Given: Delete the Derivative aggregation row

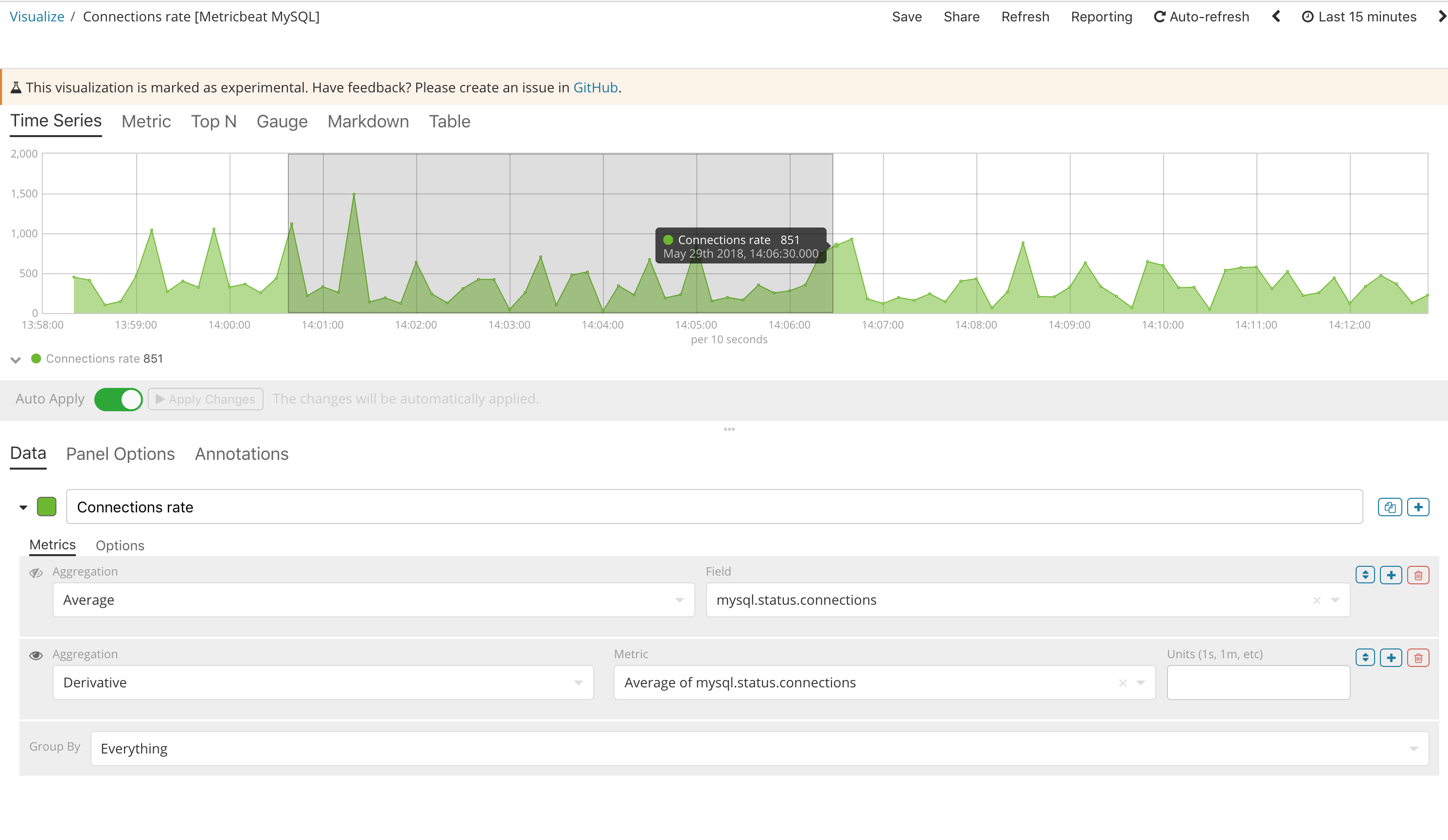Looking at the screenshot, I should 1418,657.
